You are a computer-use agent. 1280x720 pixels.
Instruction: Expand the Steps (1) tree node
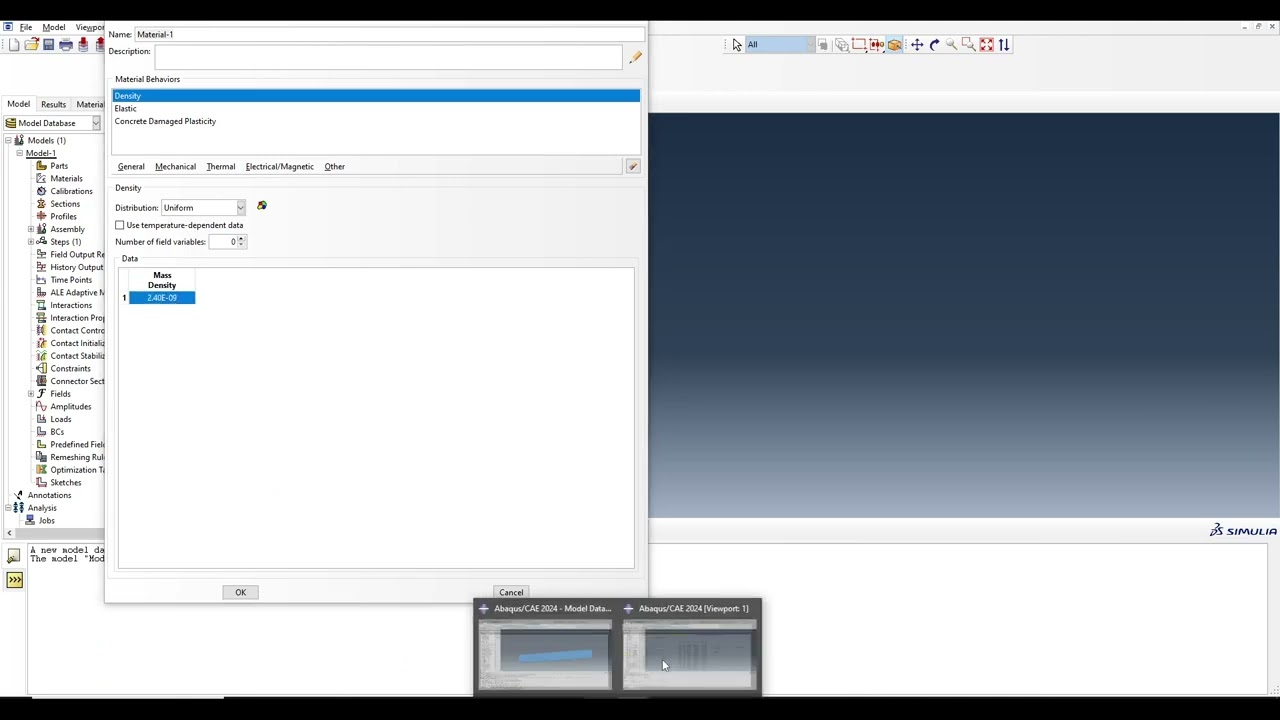click(31, 242)
